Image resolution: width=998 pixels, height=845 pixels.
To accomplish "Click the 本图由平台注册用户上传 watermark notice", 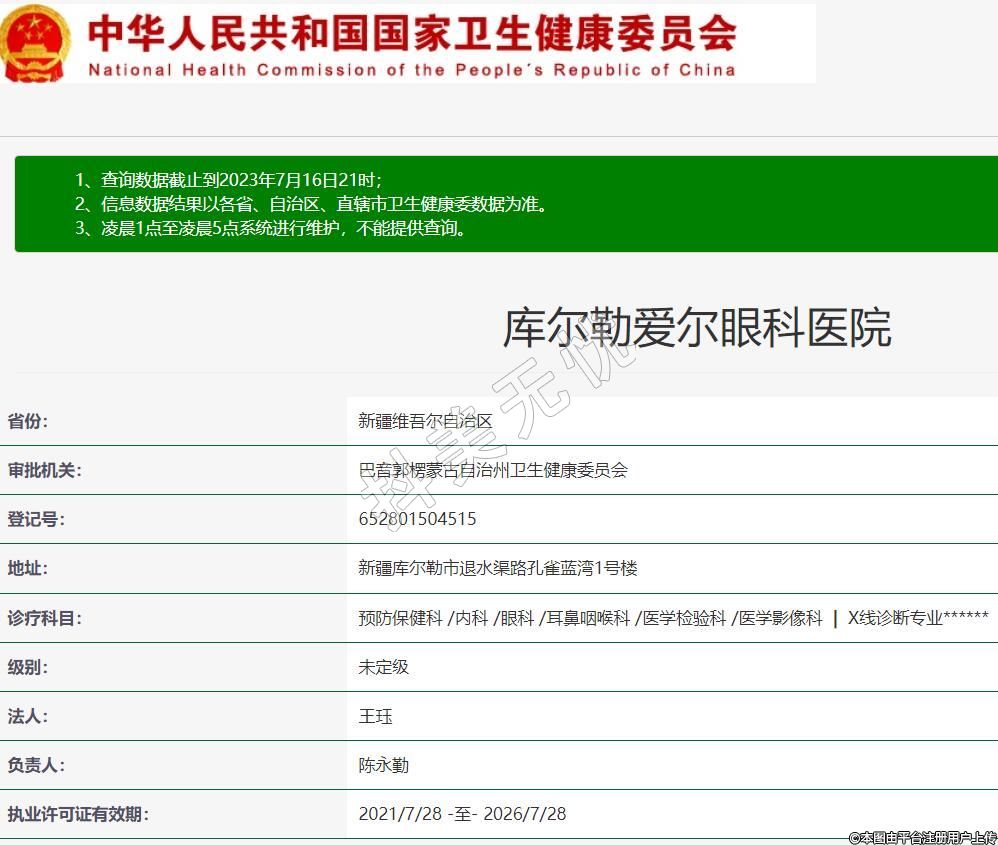I will [922, 836].
